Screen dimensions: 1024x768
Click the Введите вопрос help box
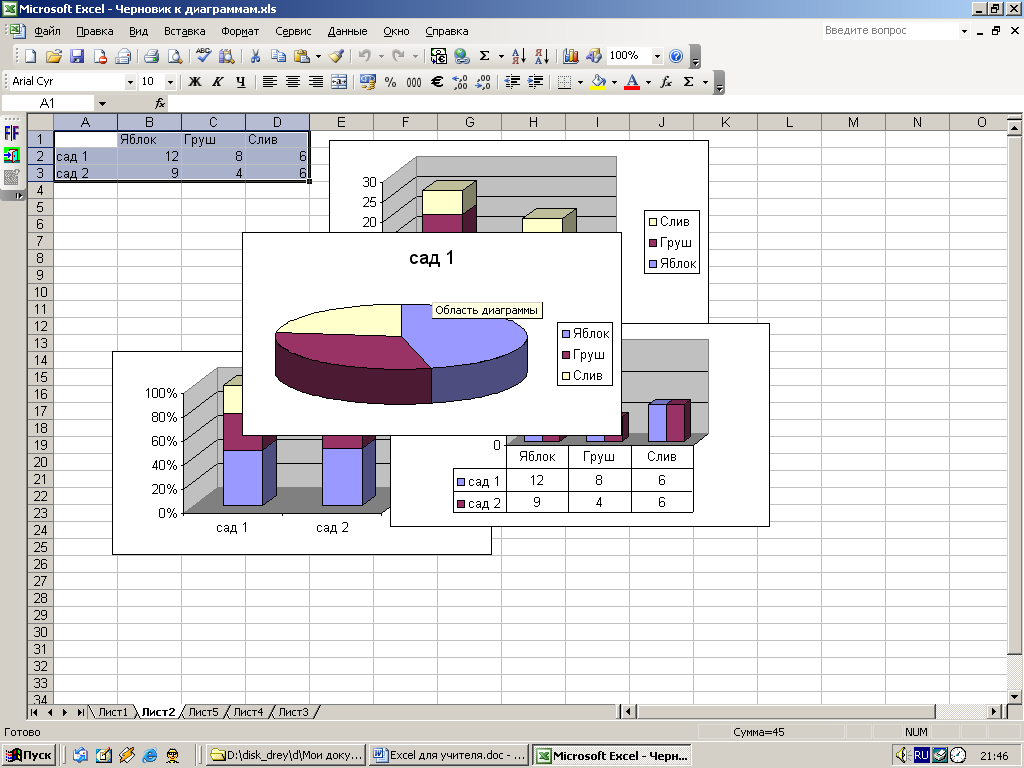(889, 30)
